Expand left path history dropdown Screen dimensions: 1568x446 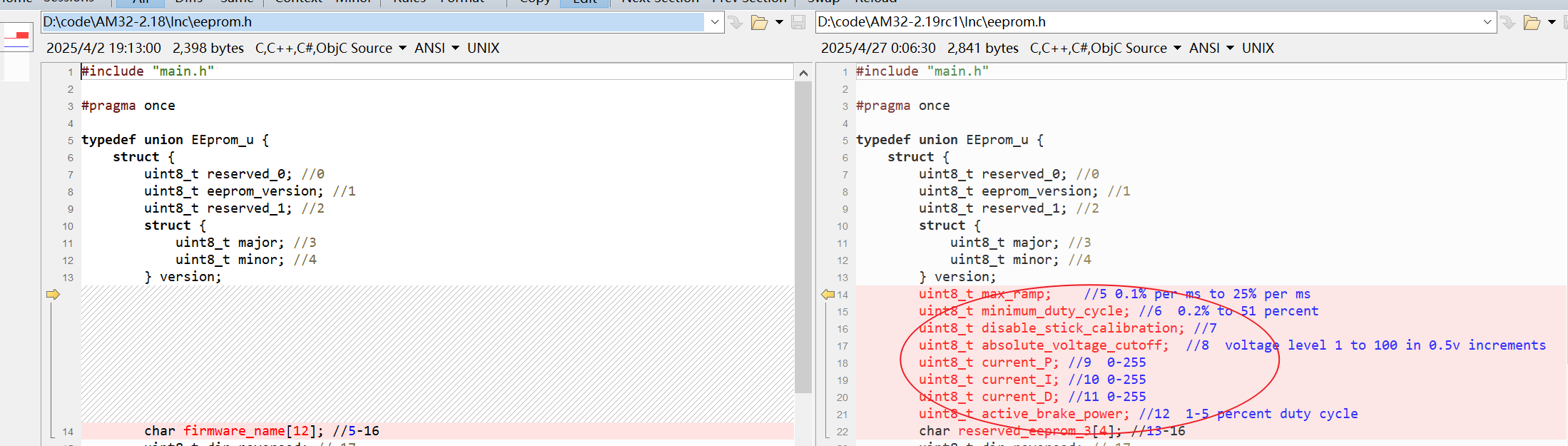[x=714, y=22]
